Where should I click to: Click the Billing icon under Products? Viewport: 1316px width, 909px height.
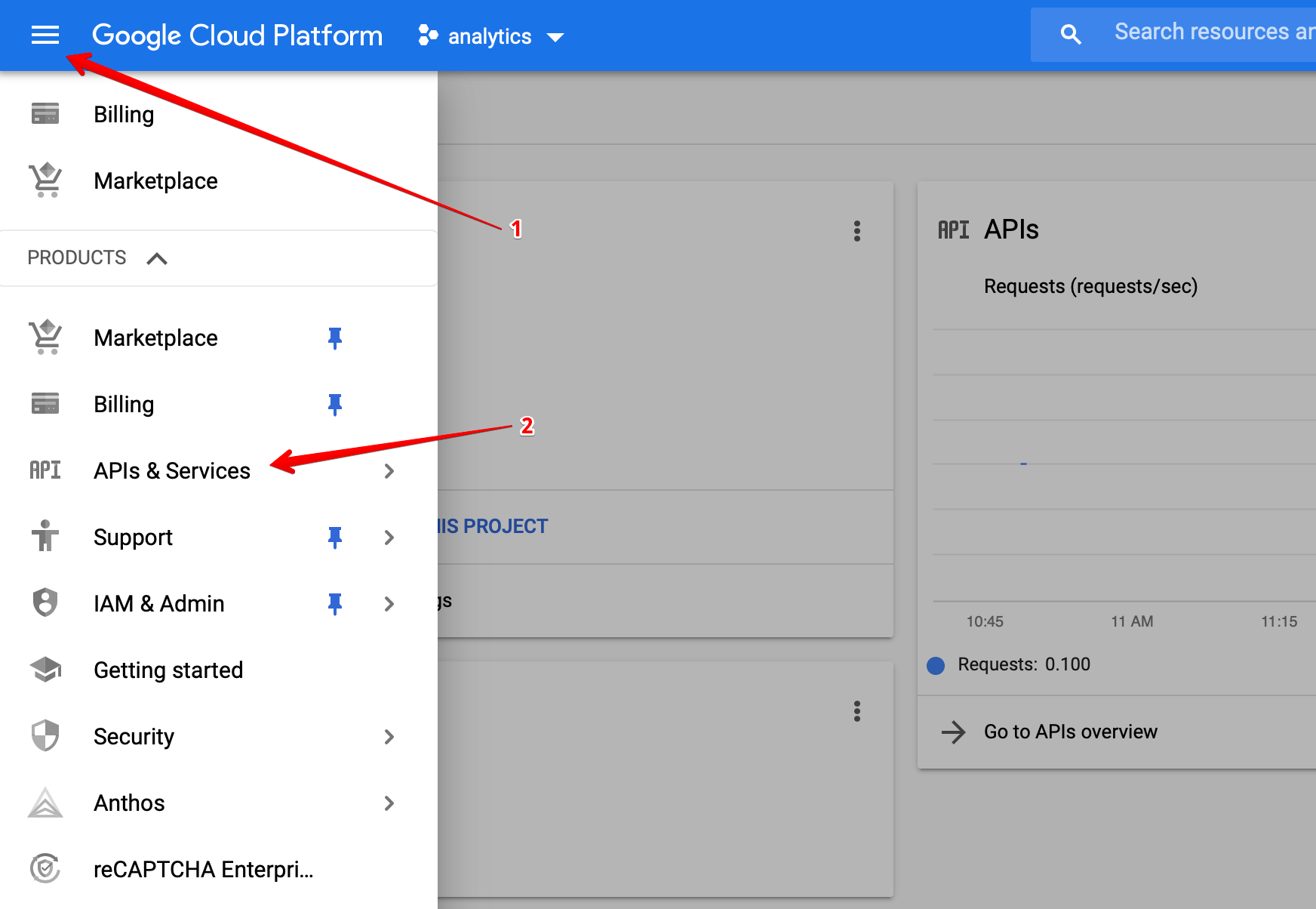coord(45,404)
